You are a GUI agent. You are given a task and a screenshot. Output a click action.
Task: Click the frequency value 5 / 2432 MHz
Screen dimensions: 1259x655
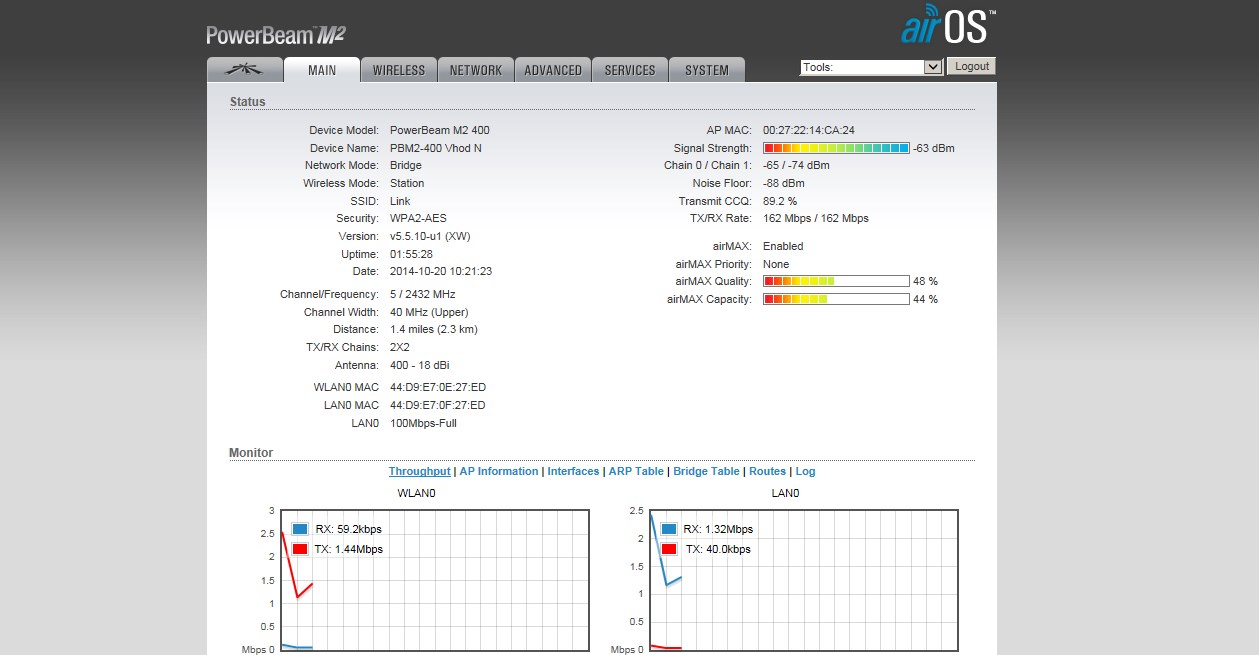tap(423, 294)
